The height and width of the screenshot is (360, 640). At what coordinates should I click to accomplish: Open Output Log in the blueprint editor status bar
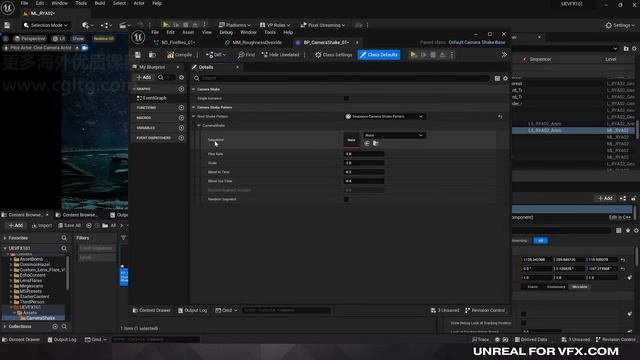point(193,311)
